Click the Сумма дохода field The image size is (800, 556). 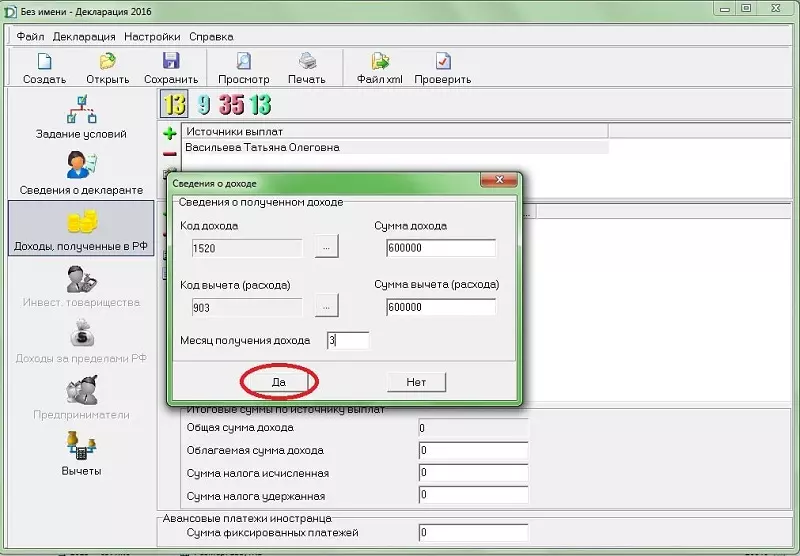click(441, 248)
